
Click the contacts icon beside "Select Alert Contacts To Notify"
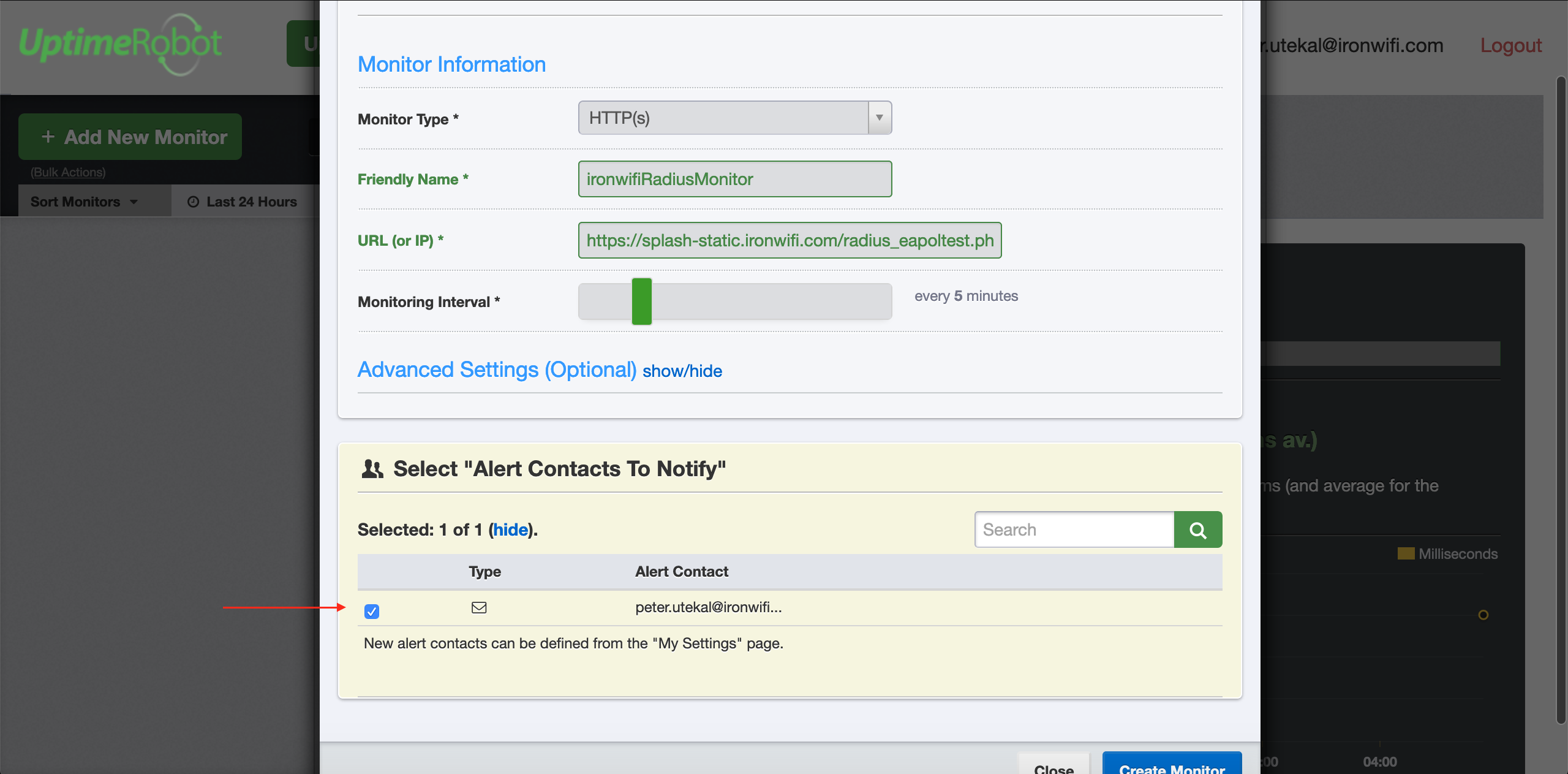[373, 468]
